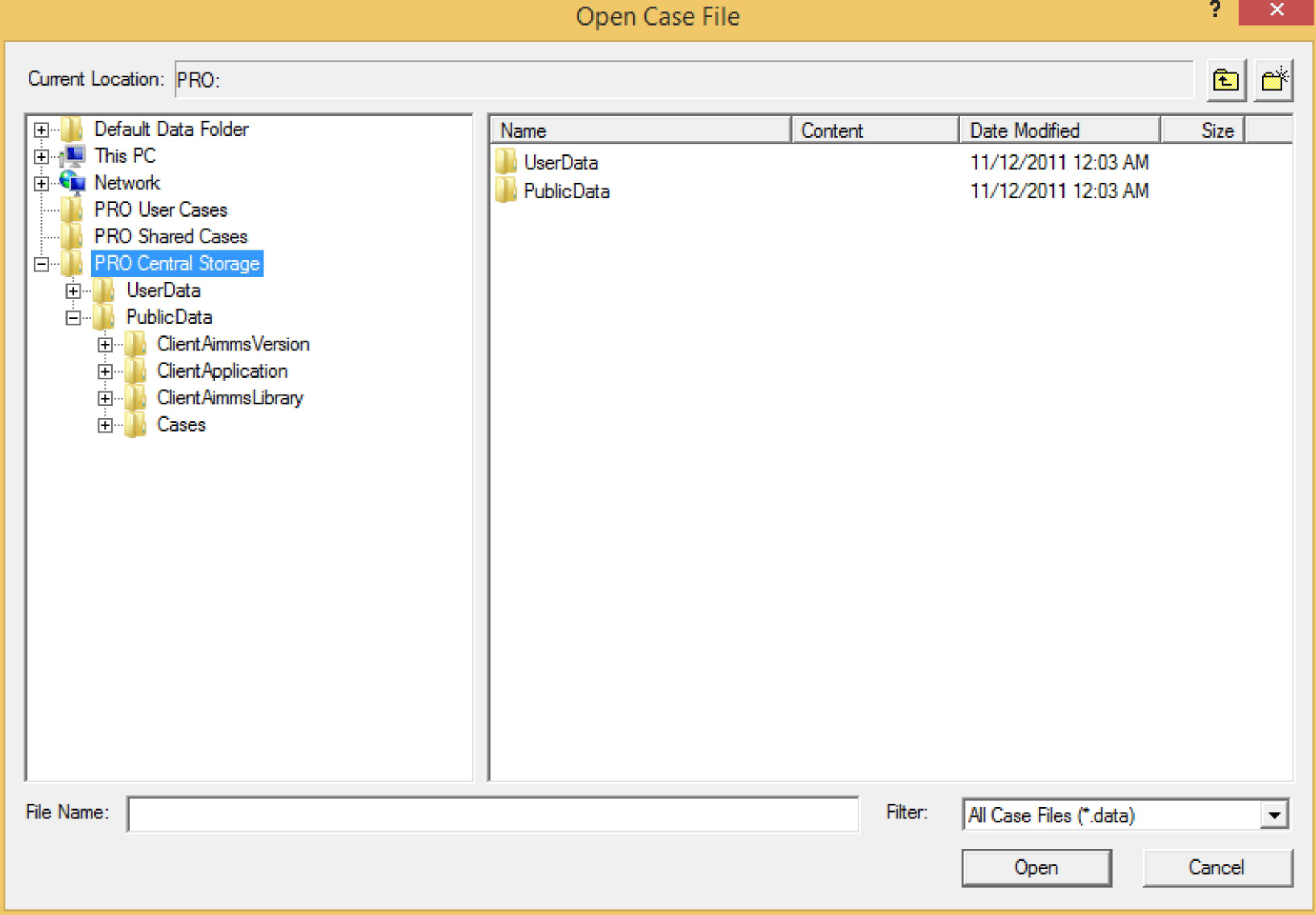Screen dimensions: 1316x915
Task: Click the This PC computer icon
Action: 72,156
